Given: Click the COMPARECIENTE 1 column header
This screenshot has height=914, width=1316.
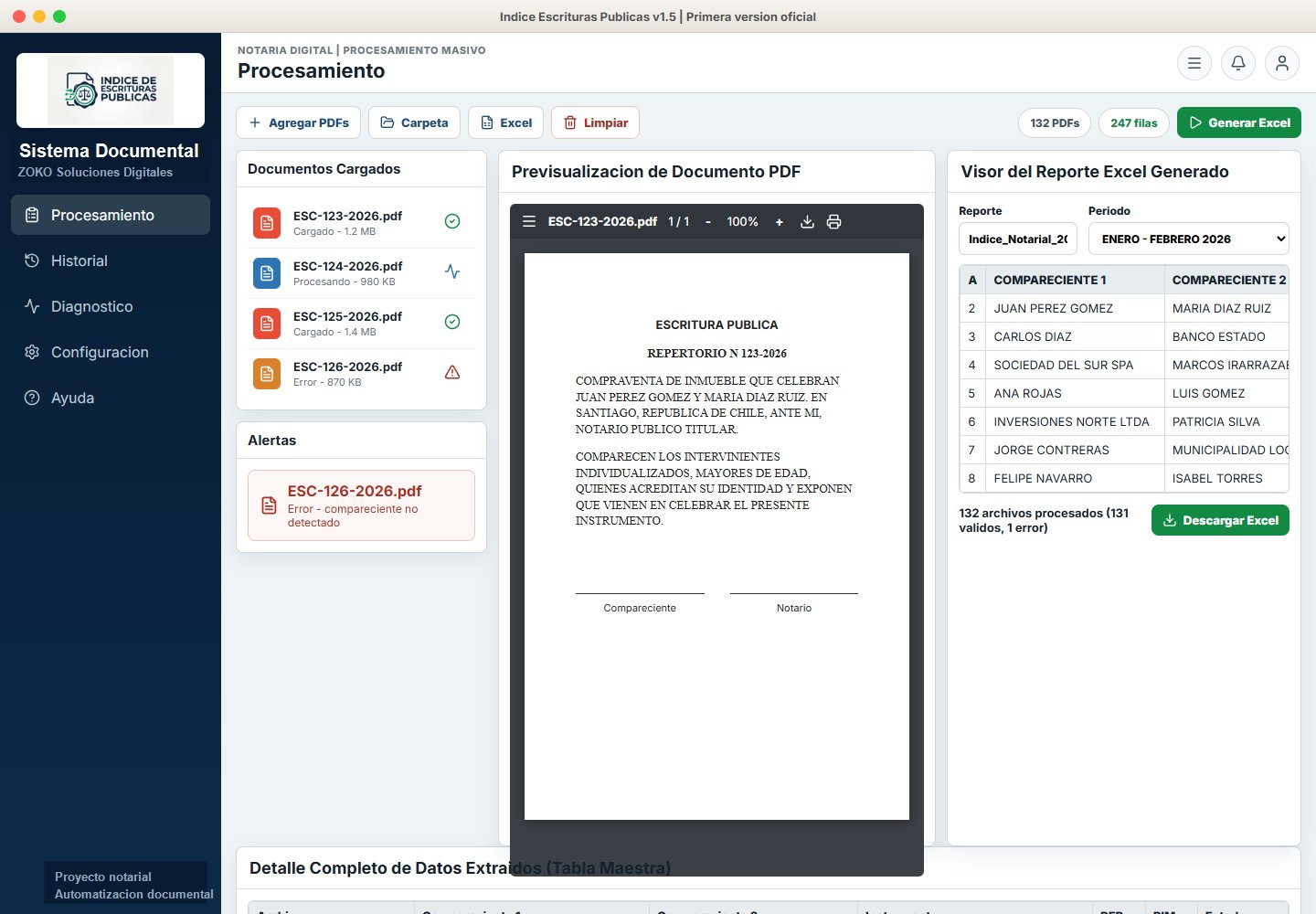Looking at the screenshot, I should pos(1075,280).
